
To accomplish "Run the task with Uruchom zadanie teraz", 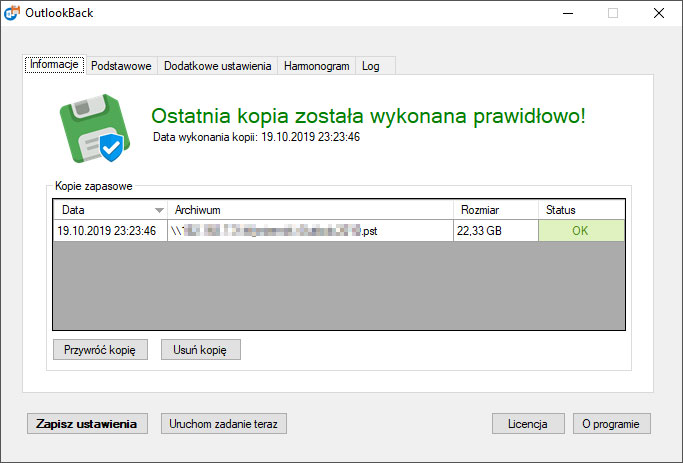I will click(223, 424).
